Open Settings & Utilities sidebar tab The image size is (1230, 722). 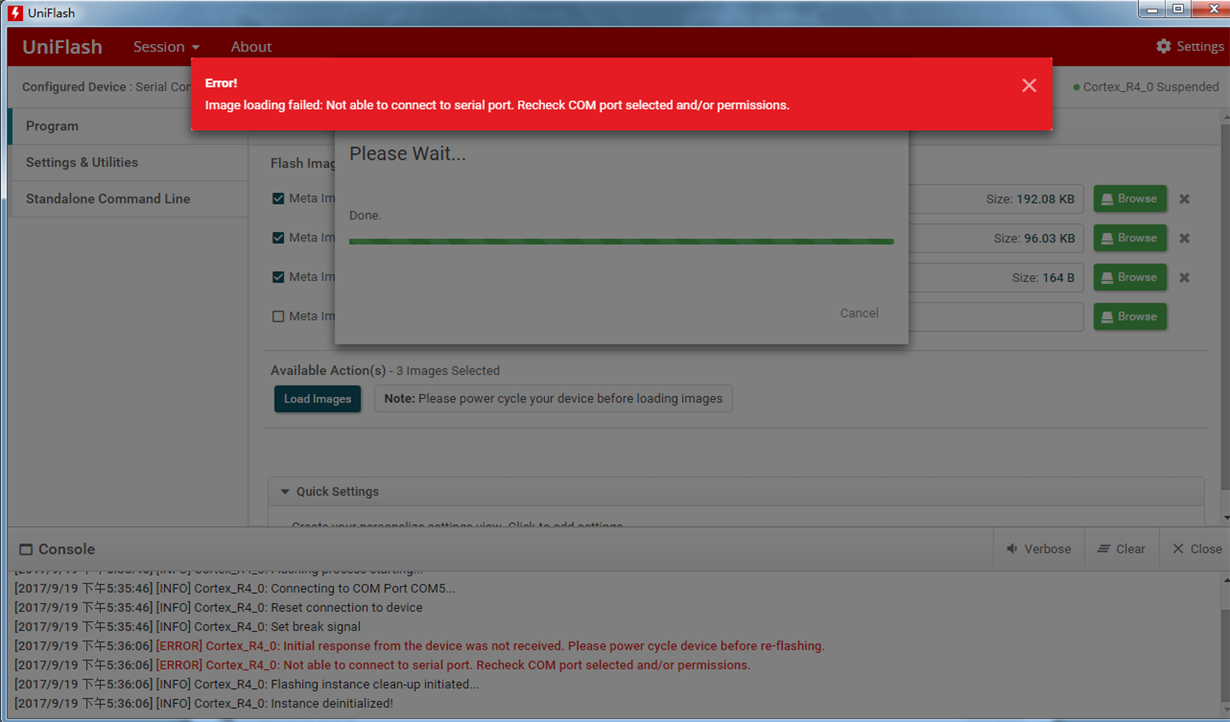coord(128,162)
